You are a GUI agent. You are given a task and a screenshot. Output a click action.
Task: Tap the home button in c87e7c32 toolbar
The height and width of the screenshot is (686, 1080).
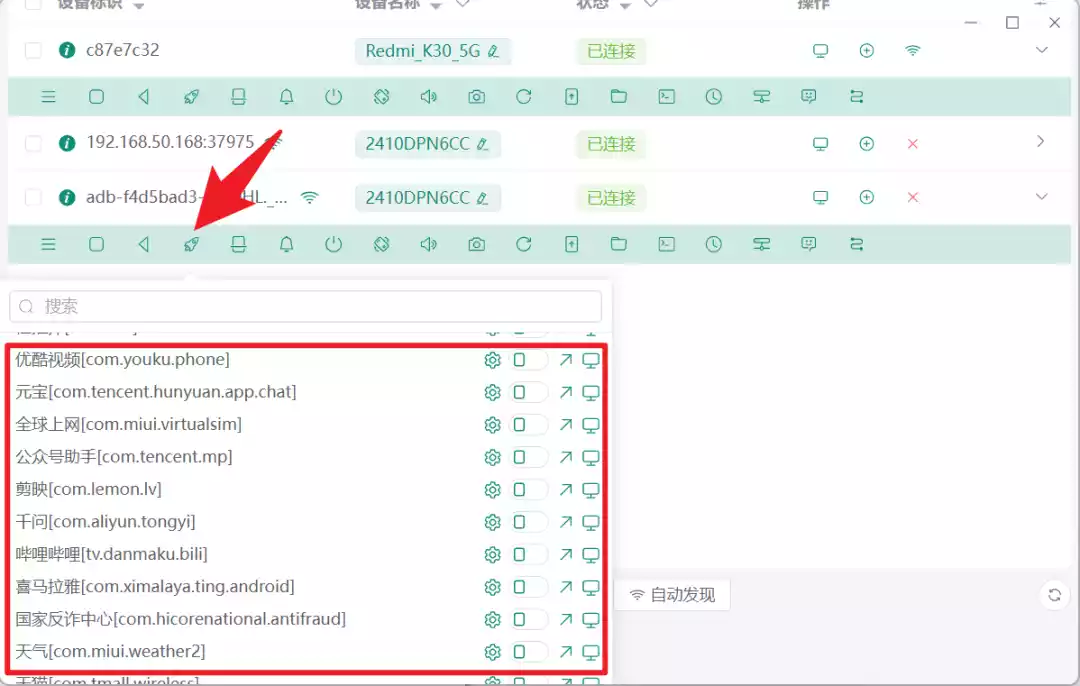tap(96, 96)
